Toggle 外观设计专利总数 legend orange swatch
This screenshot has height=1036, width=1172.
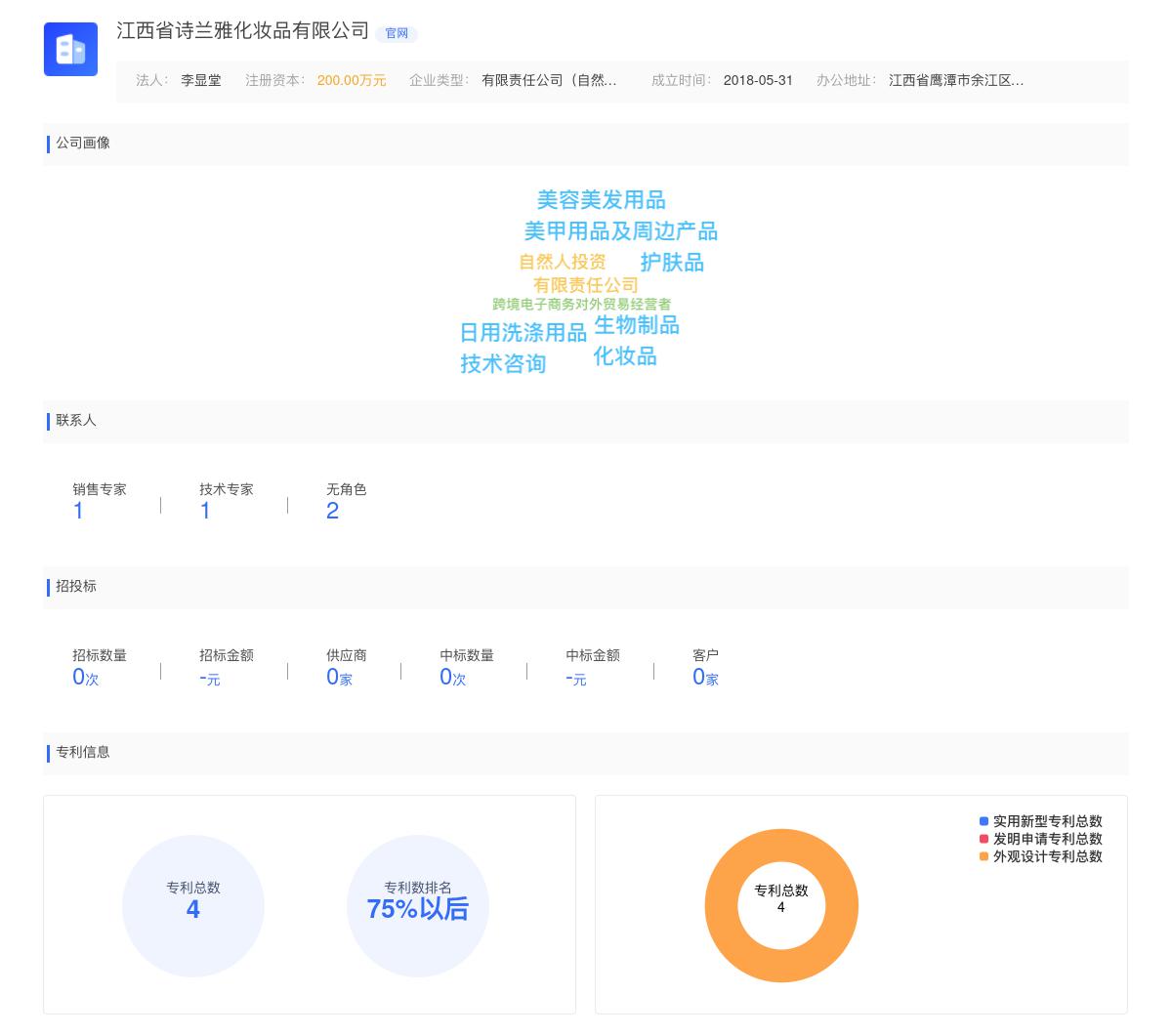pyautogui.click(x=984, y=856)
